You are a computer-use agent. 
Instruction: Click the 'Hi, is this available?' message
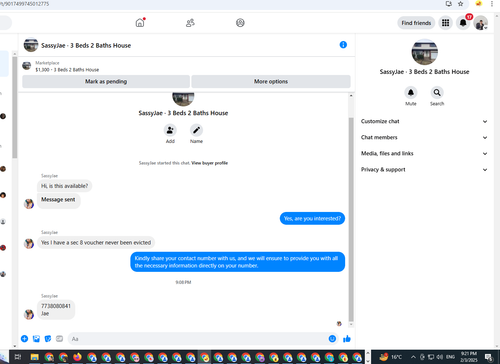[64, 186]
